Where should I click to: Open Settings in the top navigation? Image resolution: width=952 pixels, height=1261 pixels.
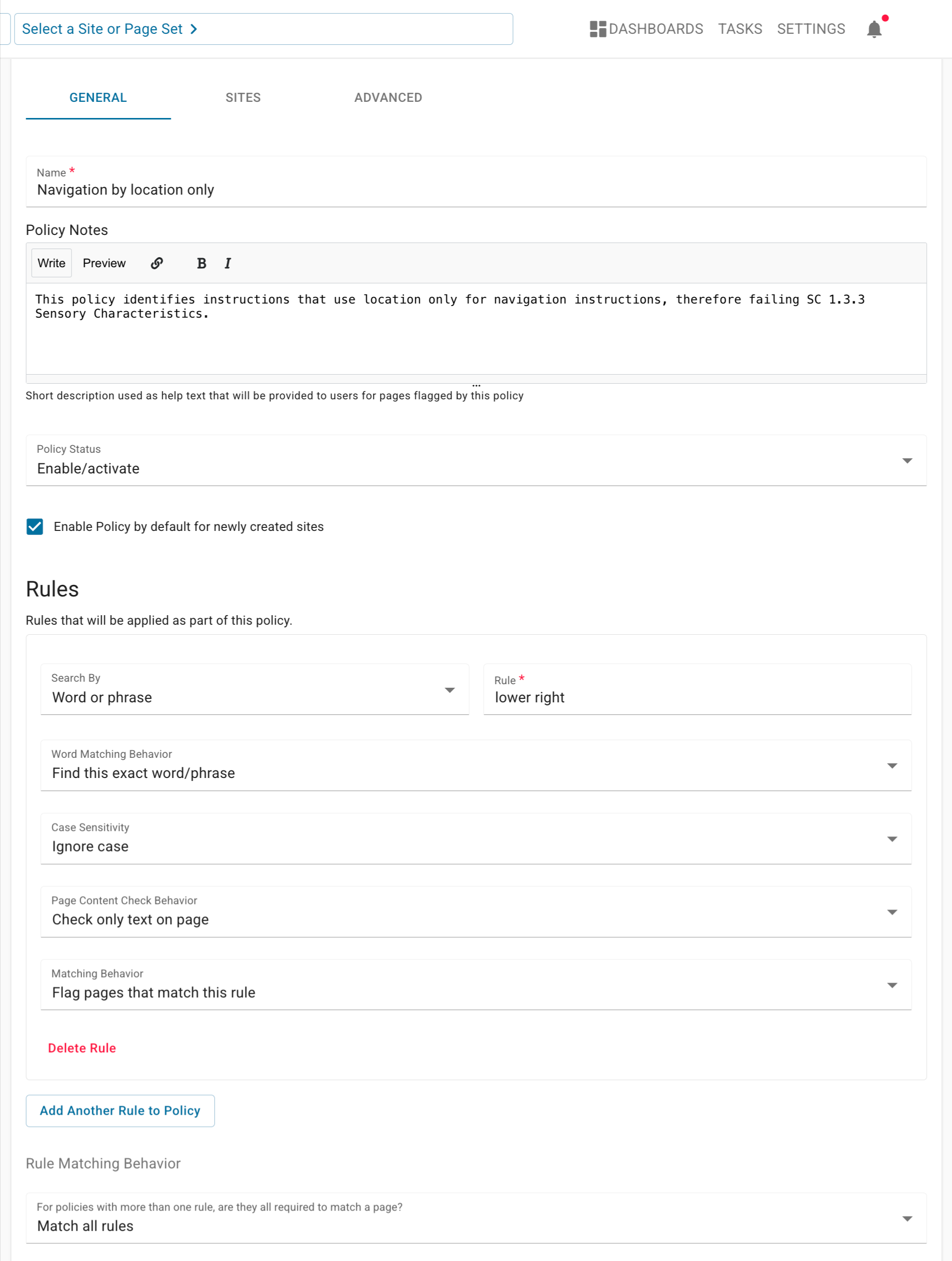tap(810, 29)
